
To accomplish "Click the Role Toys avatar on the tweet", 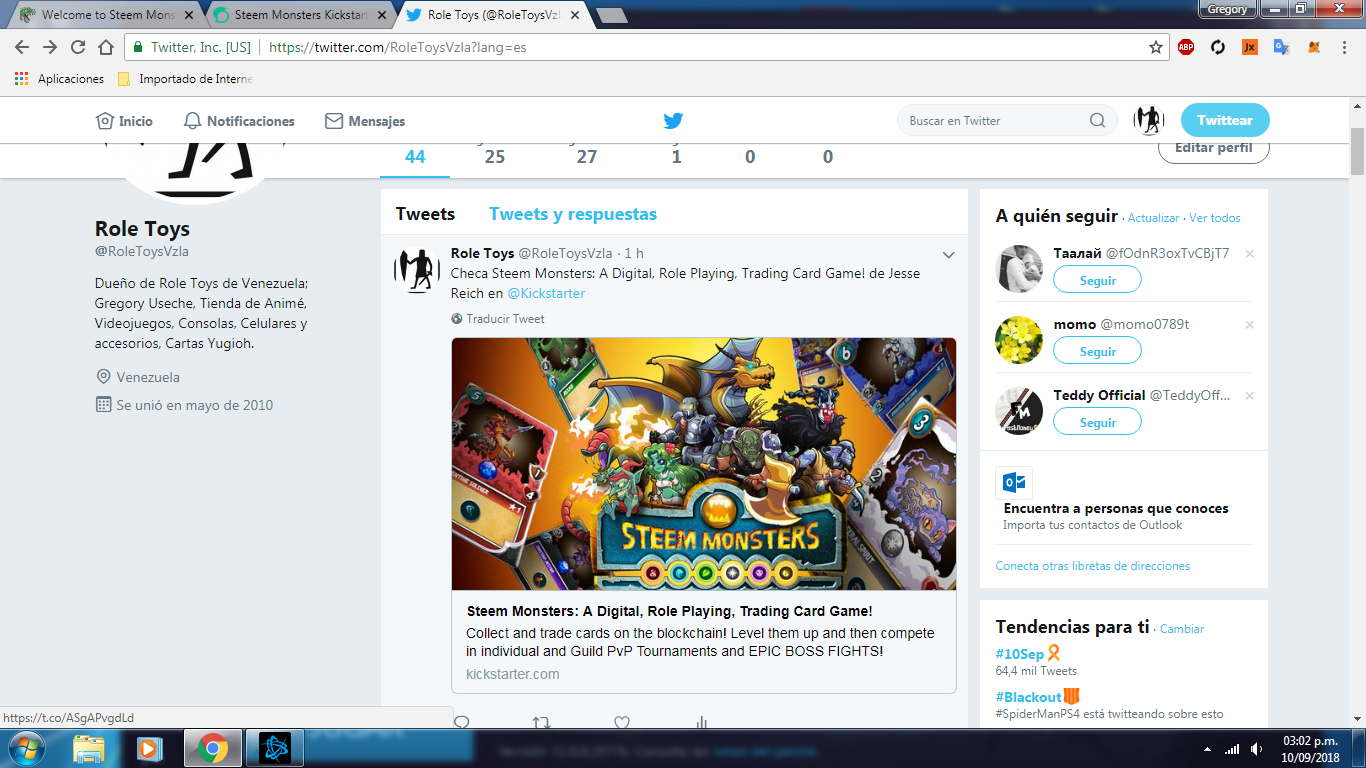I will point(417,270).
